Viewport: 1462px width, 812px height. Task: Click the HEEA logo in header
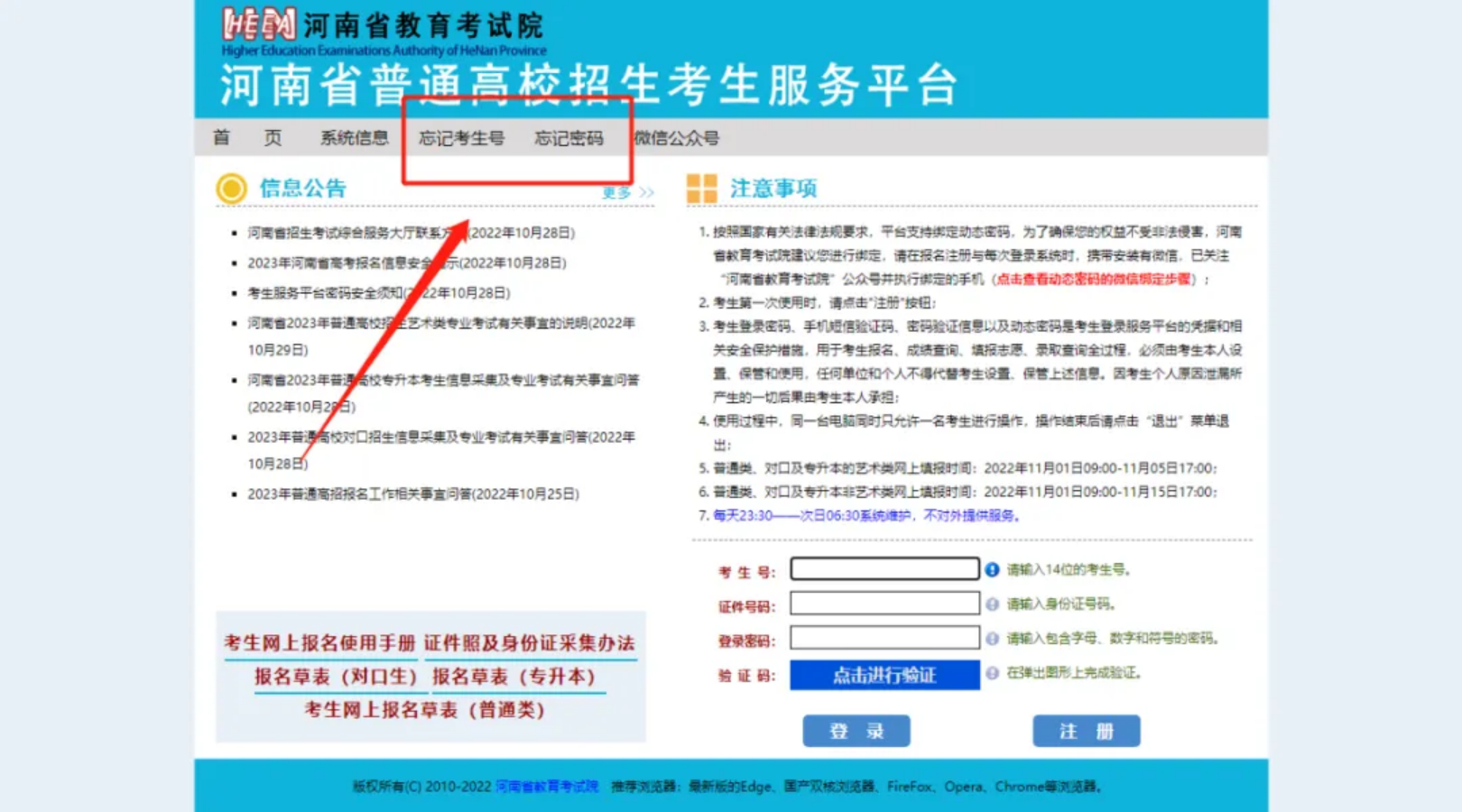tap(259, 23)
